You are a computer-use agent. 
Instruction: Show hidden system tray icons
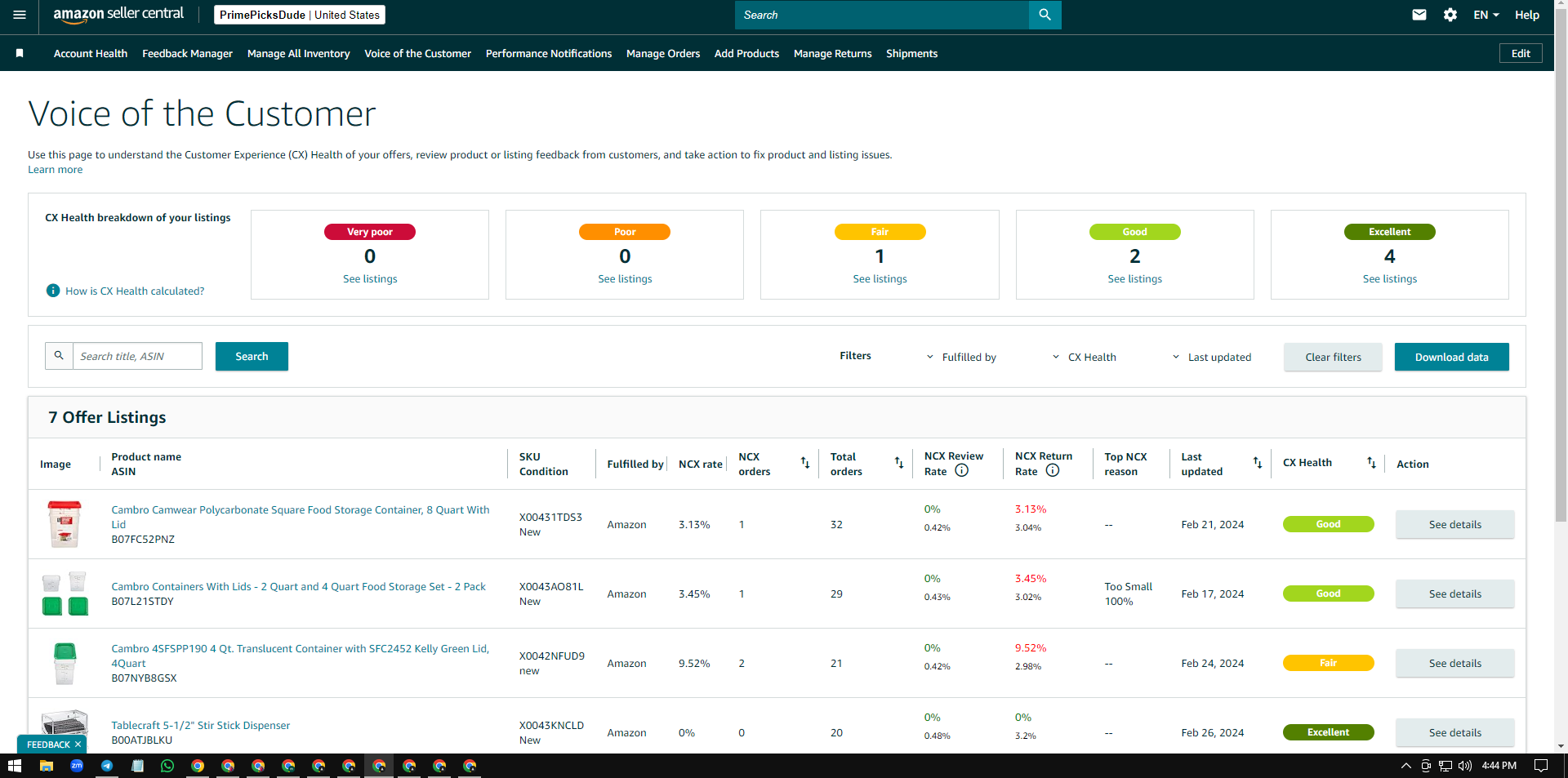tap(1405, 766)
